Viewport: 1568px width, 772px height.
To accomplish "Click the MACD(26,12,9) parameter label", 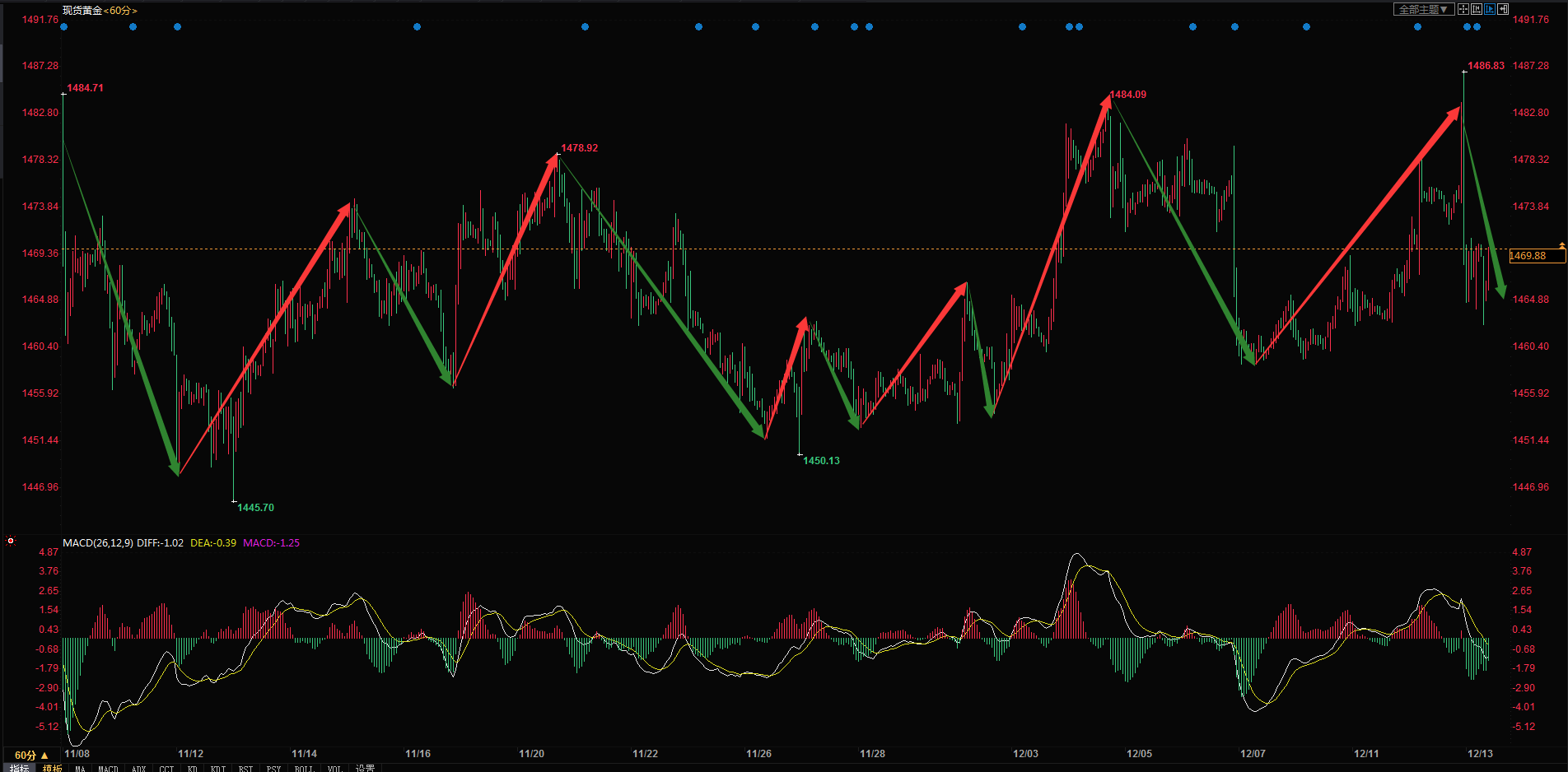I will tap(98, 543).
